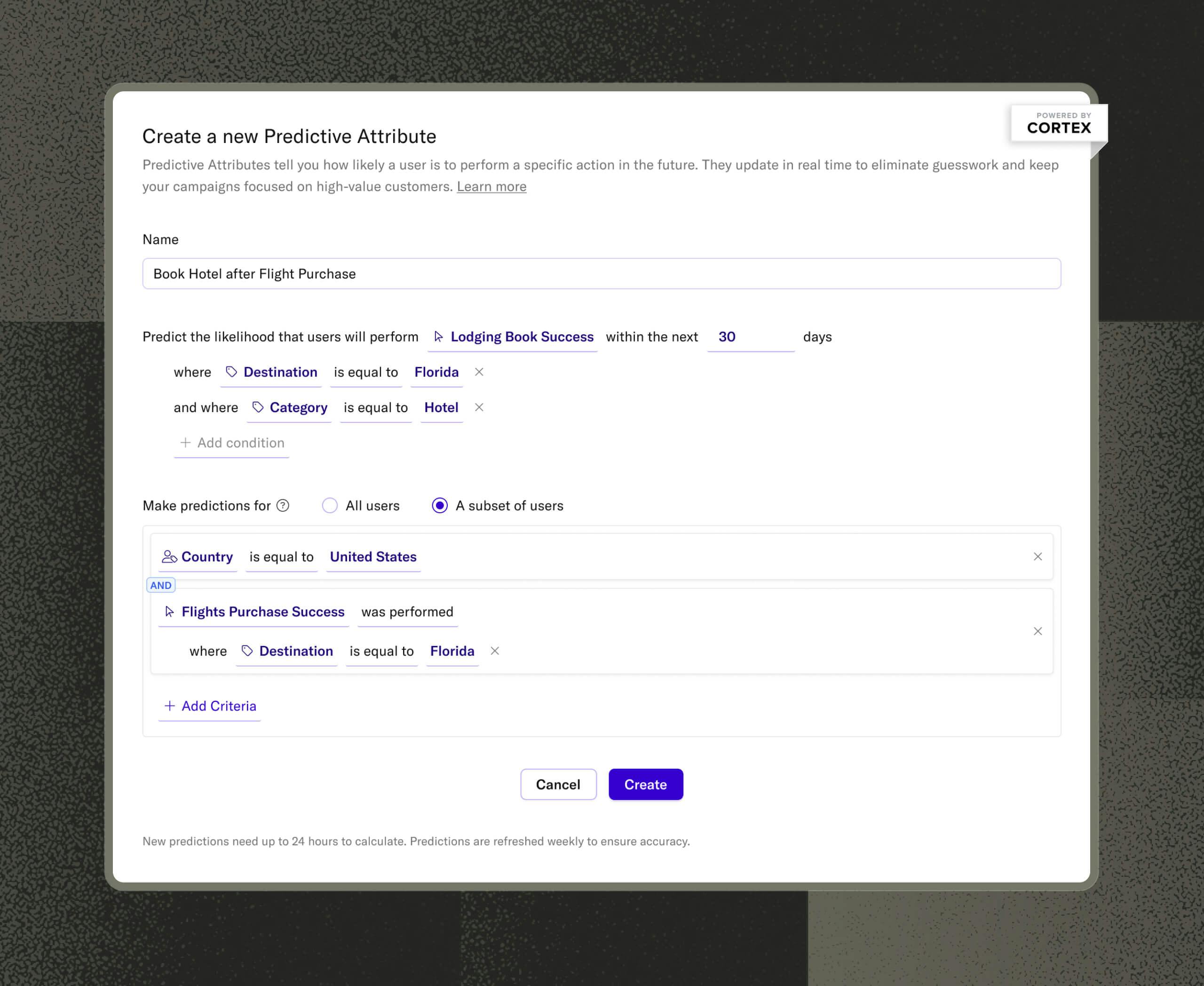Viewport: 1204px width, 986px height.
Task: Click the Cancel button
Action: pos(558,784)
